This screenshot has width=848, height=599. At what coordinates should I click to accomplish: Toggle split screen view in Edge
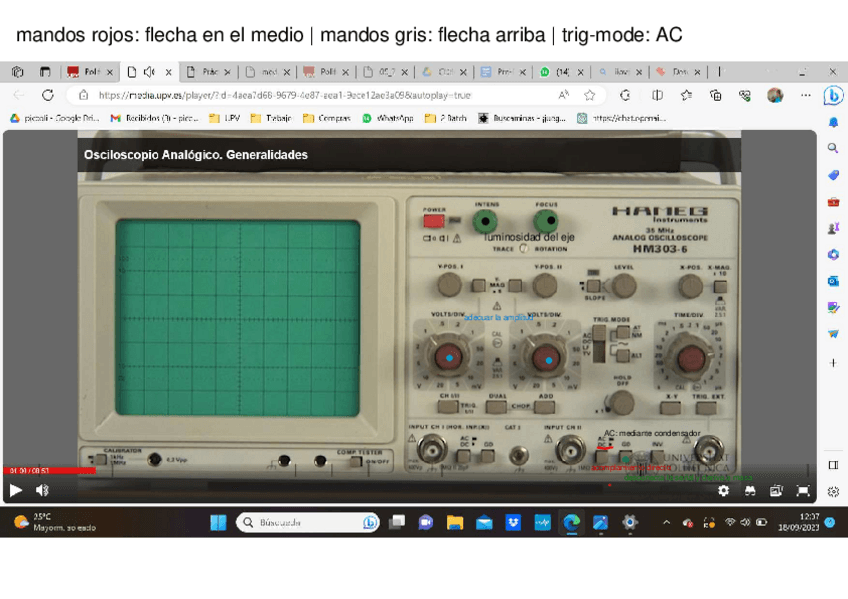(x=657, y=95)
